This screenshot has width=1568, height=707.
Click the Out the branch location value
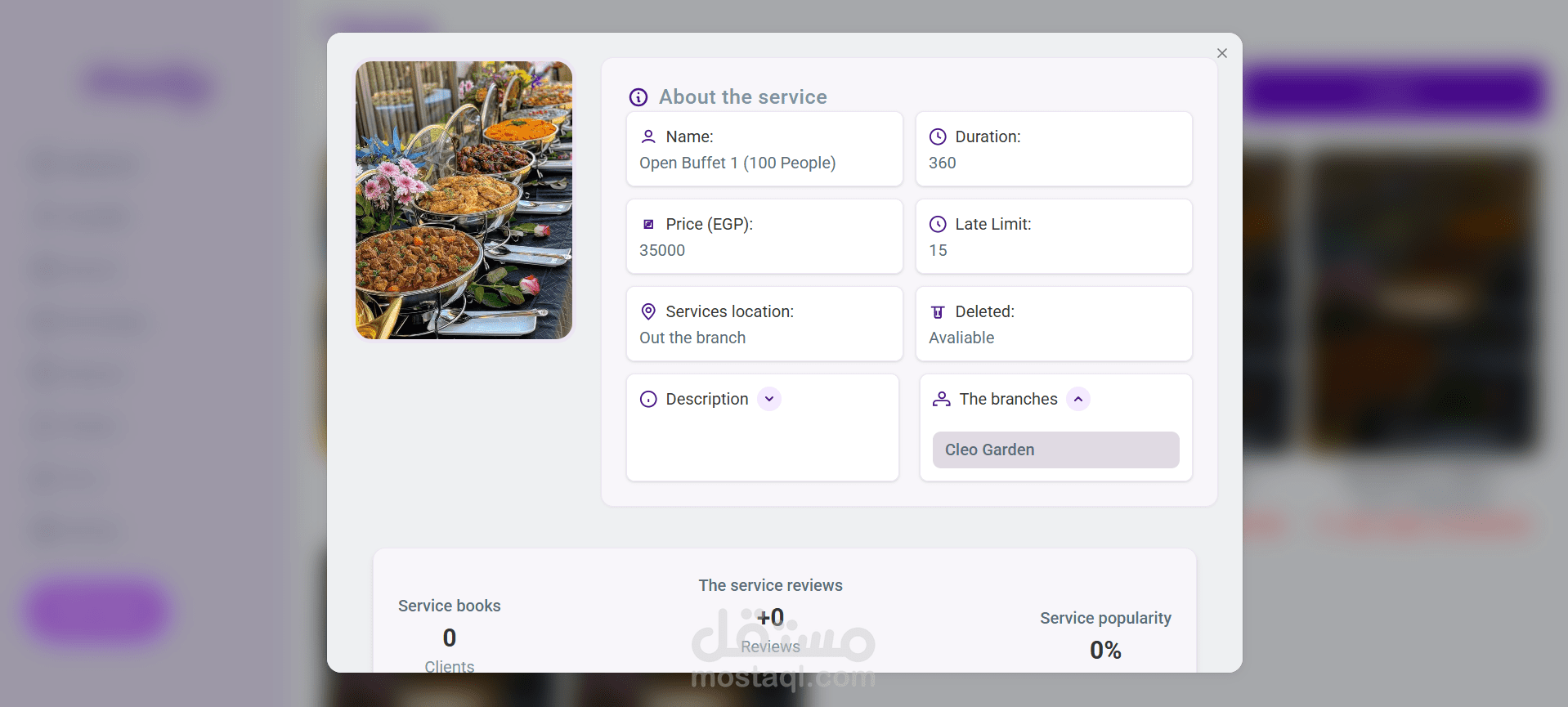pyautogui.click(x=692, y=338)
